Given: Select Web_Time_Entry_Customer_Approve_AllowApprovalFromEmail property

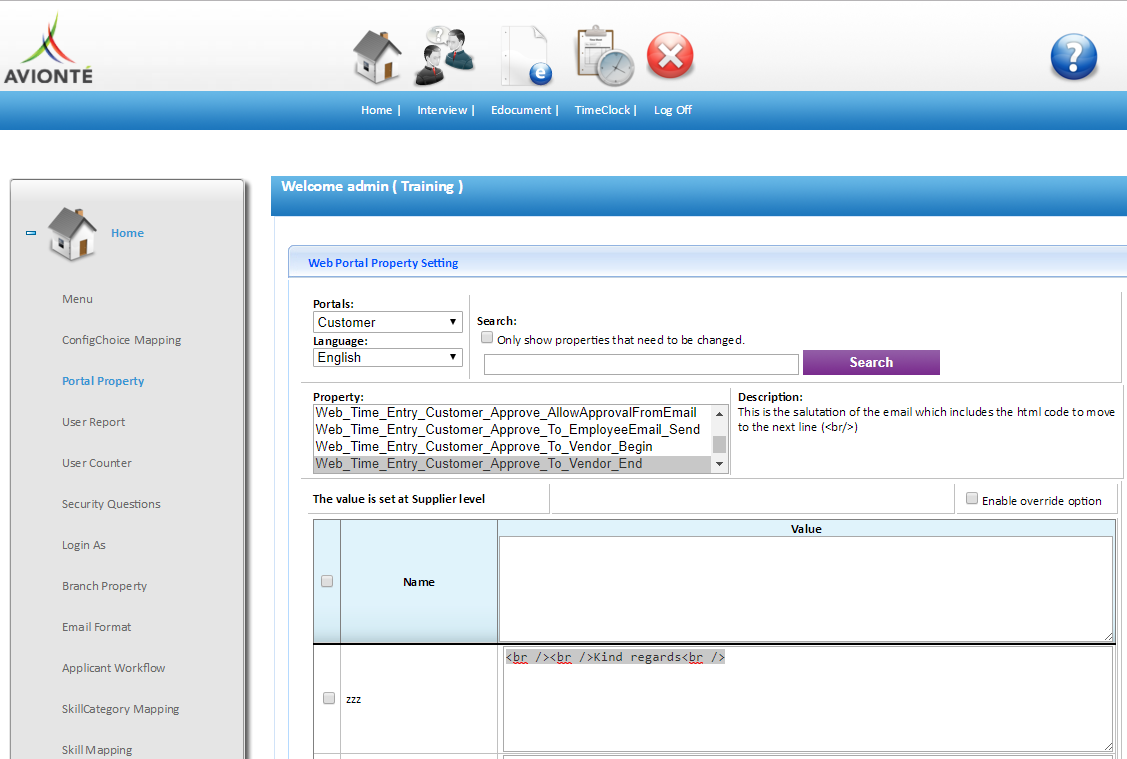Looking at the screenshot, I should (512, 413).
